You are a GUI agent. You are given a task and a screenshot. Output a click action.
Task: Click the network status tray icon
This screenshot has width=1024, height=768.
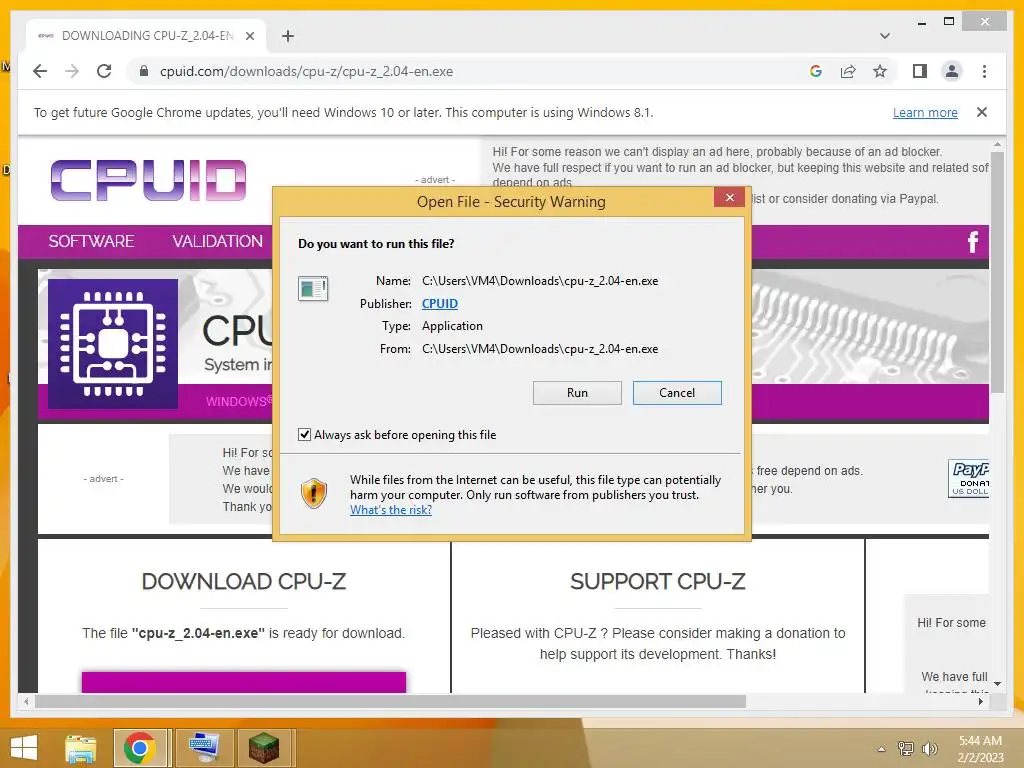905,748
